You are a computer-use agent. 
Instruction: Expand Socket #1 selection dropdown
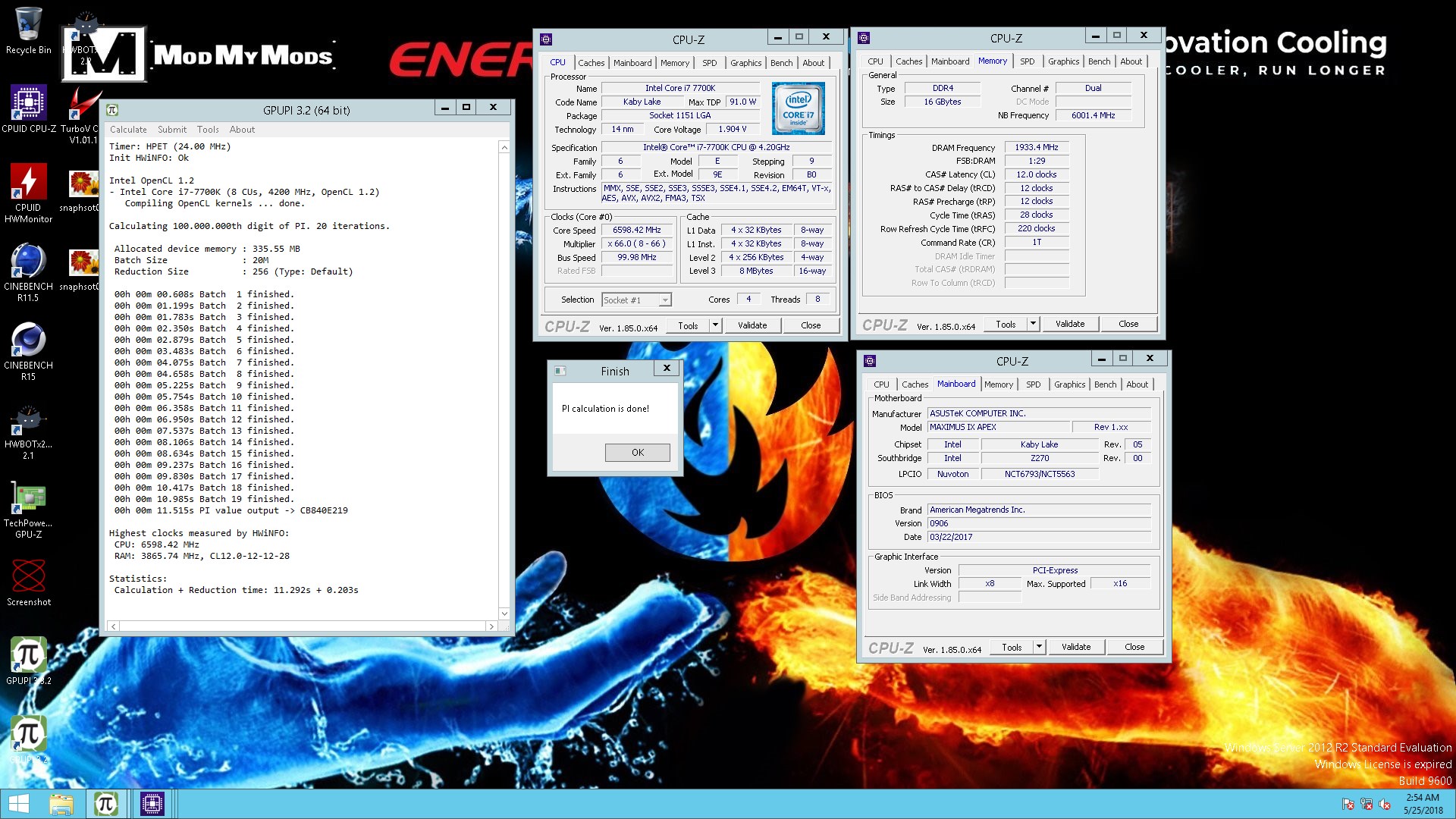coord(665,300)
